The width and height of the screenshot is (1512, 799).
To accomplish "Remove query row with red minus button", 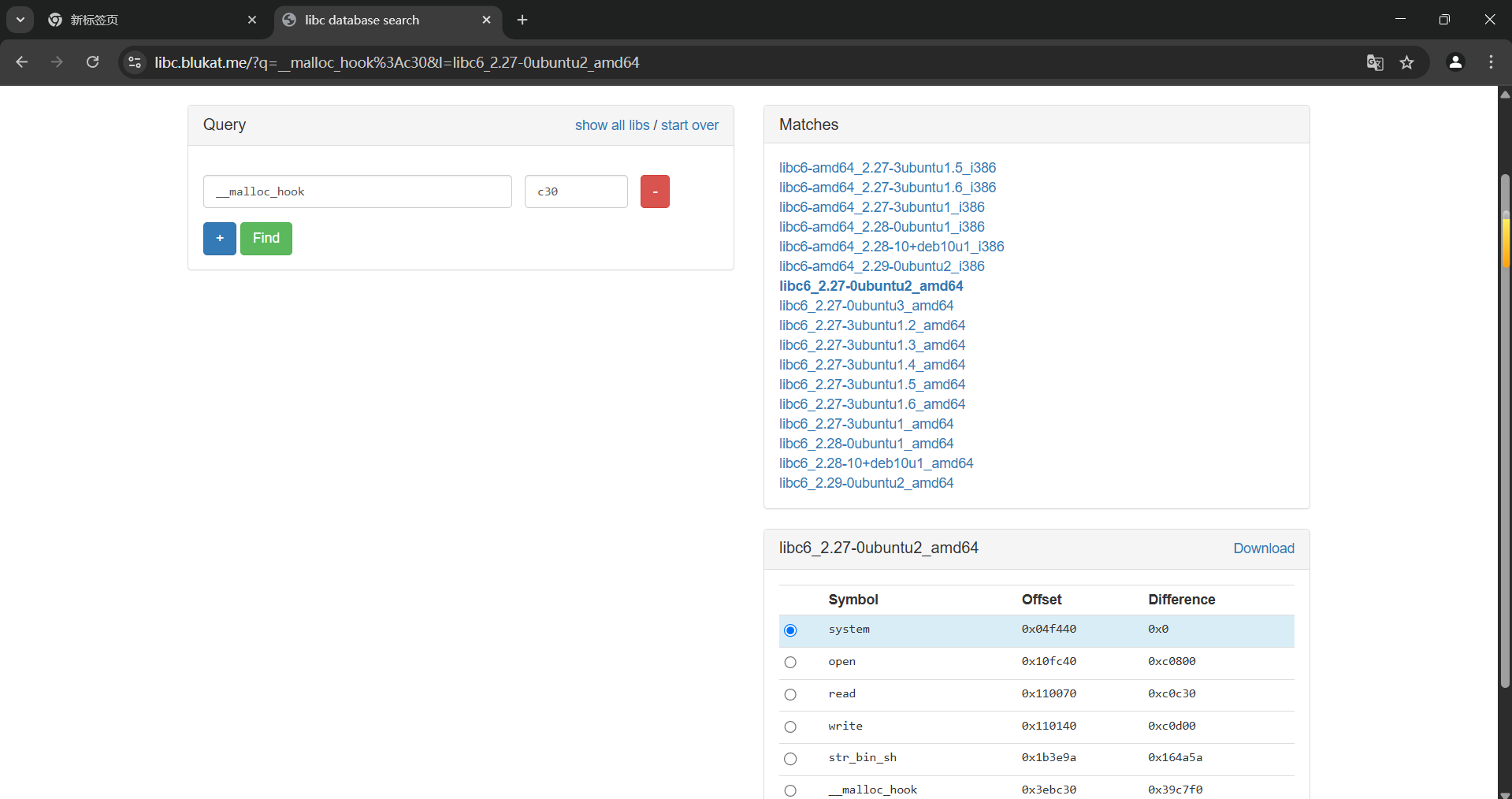I will click(655, 191).
